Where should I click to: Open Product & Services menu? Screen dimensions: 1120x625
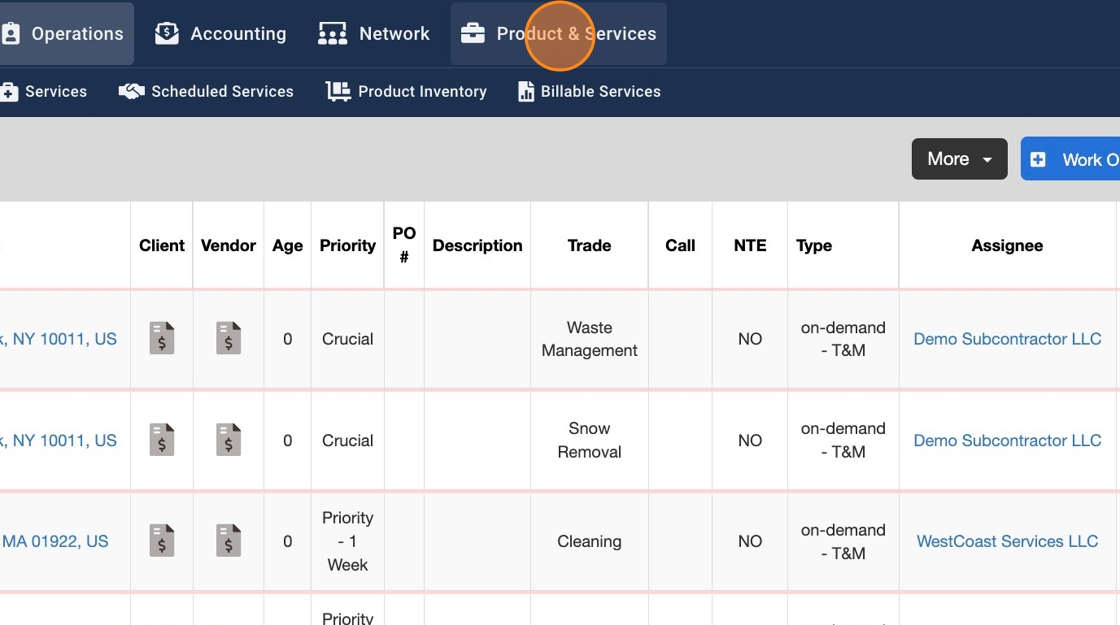pos(558,33)
